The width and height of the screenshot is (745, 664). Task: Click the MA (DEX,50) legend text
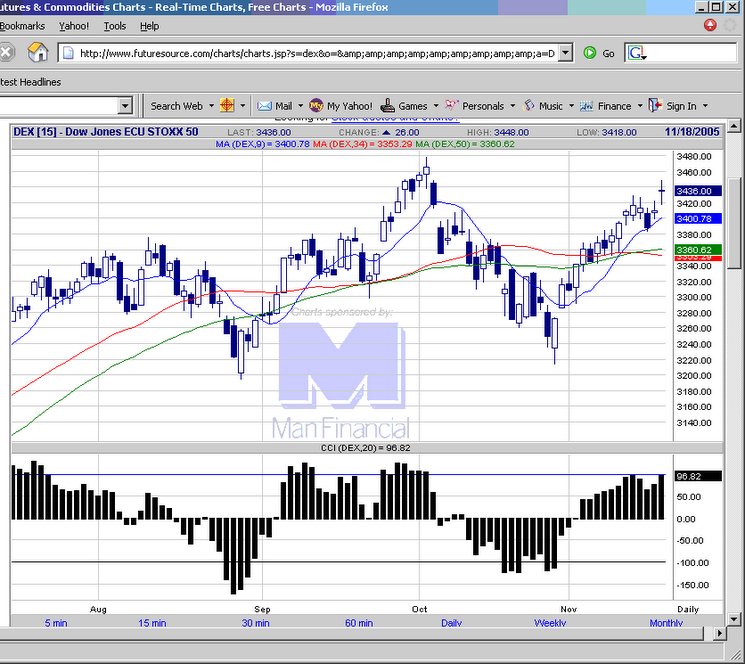(x=465, y=144)
